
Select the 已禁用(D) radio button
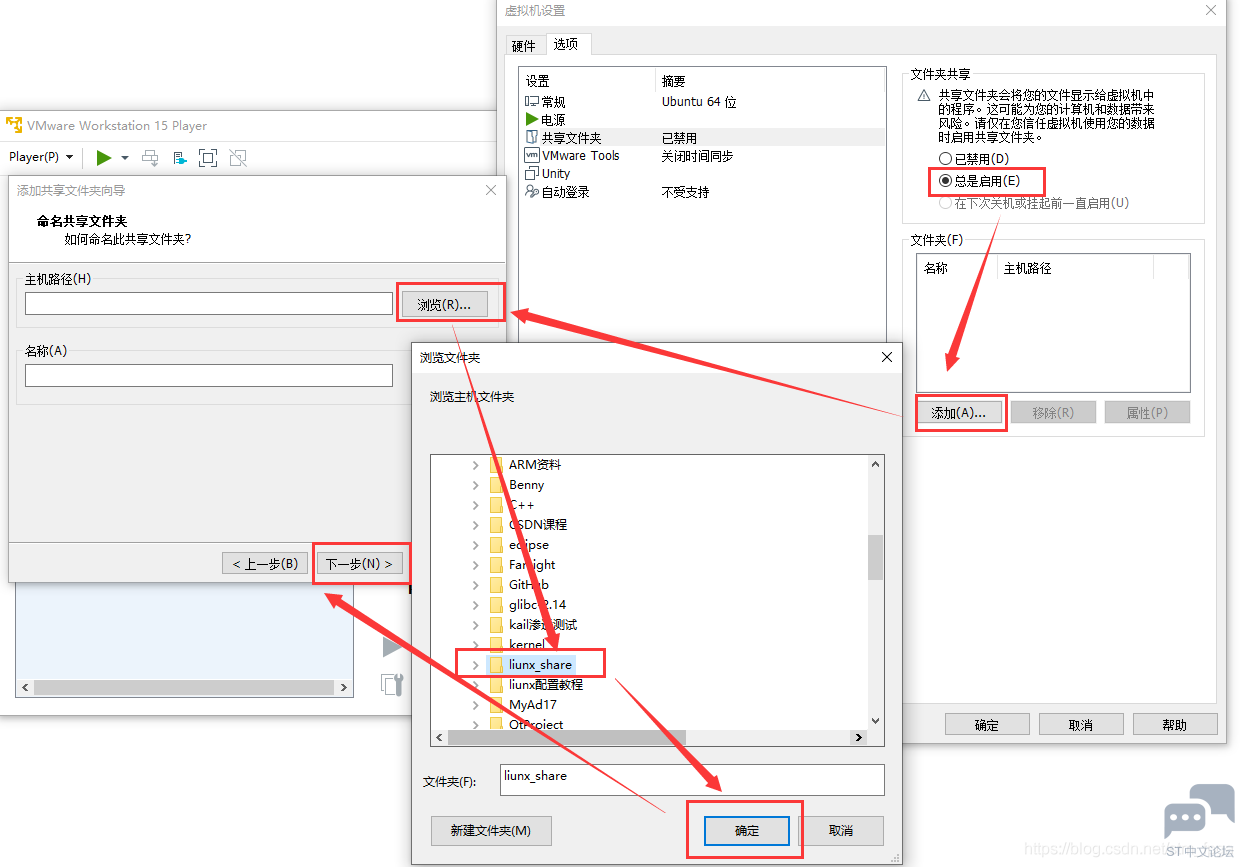(945, 159)
